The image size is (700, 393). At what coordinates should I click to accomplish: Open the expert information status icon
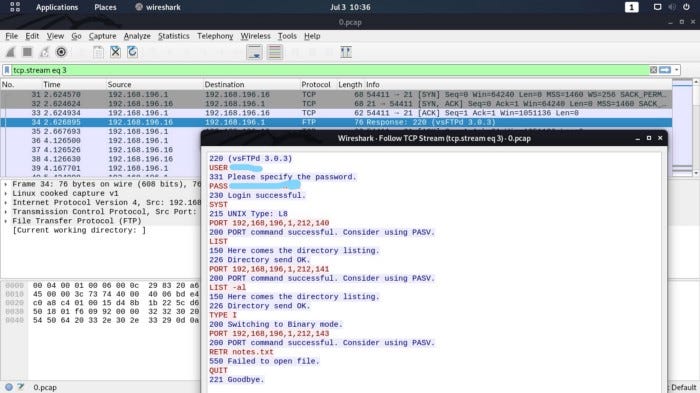pyautogui.click(x=9, y=387)
